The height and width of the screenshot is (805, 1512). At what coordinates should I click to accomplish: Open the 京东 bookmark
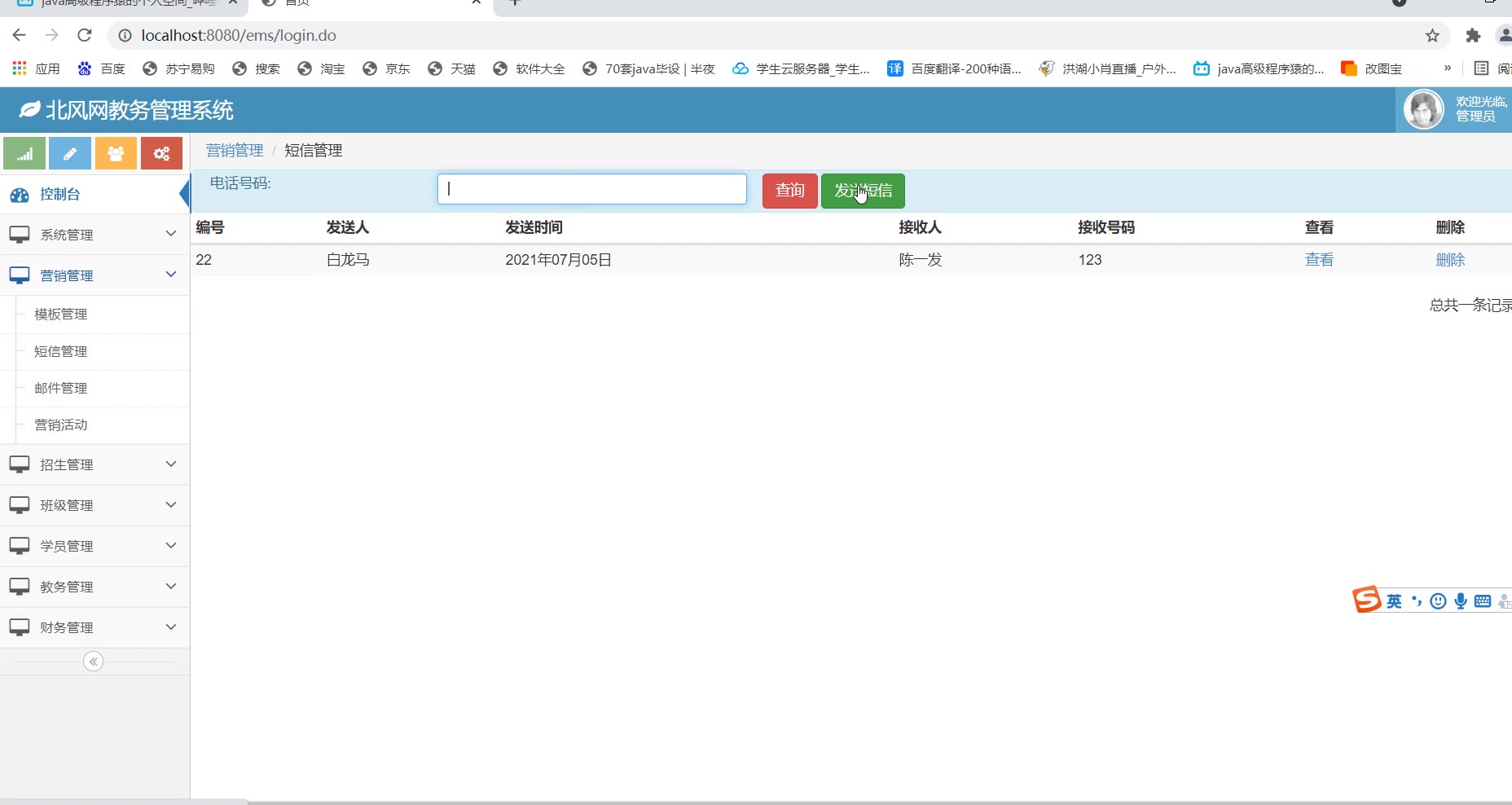(x=386, y=68)
